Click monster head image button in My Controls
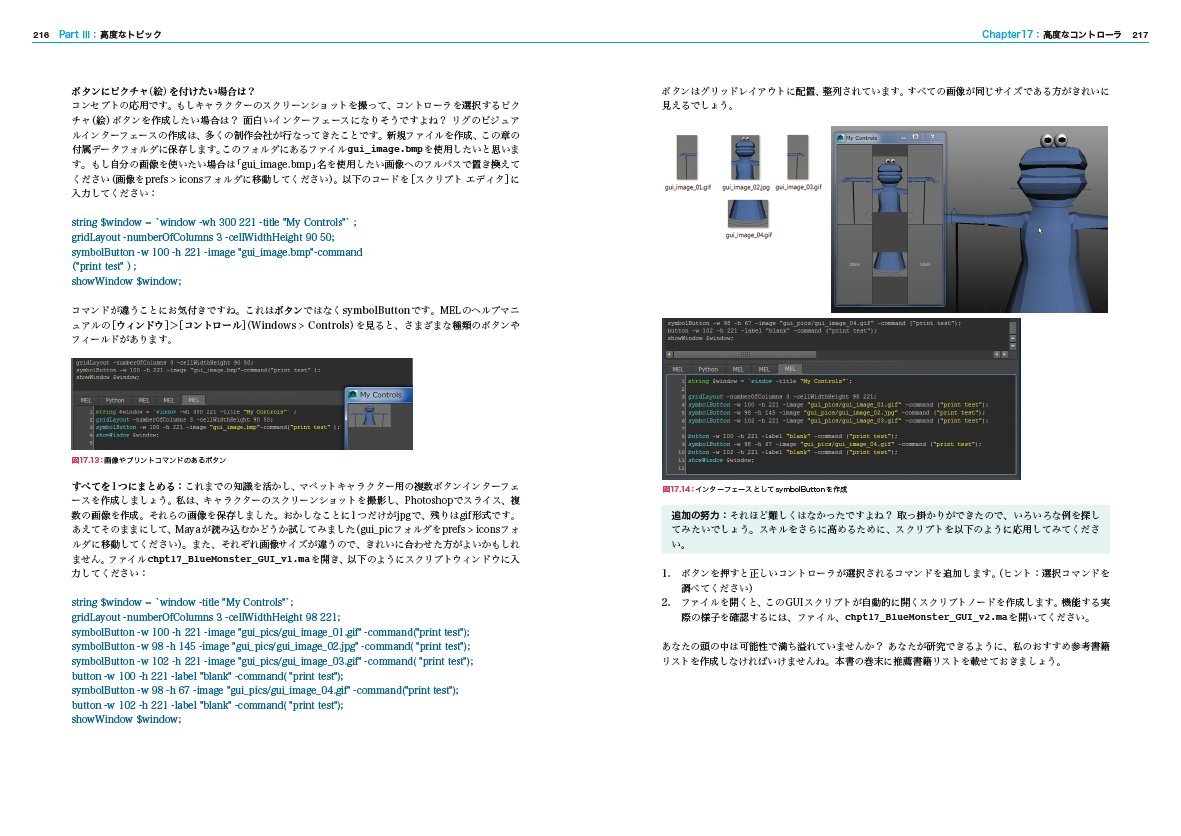The width and height of the screenshot is (1181, 836). click(890, 185)
